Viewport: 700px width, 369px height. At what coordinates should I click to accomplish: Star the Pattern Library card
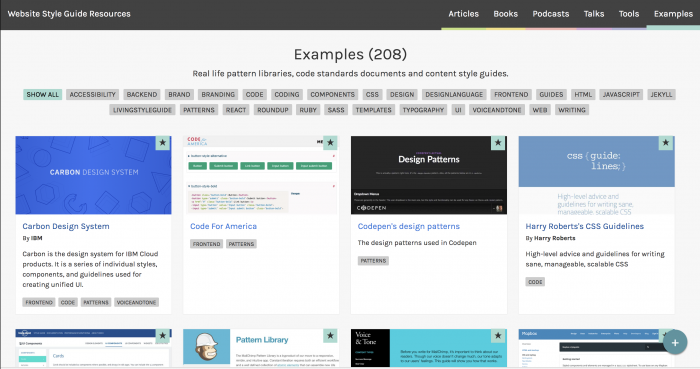(x=330, y=336)
